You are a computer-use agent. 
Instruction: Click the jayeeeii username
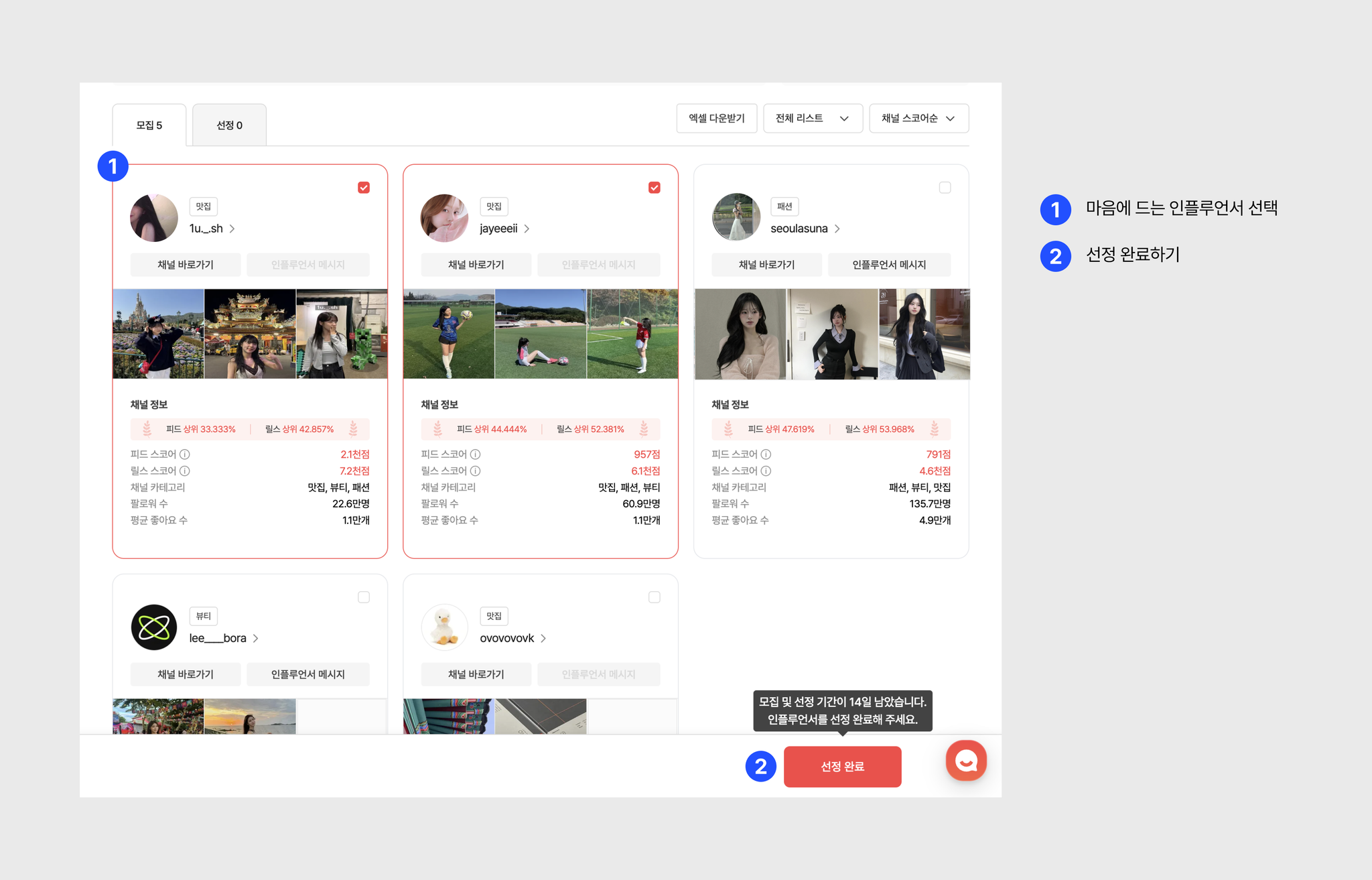(499, 229)
